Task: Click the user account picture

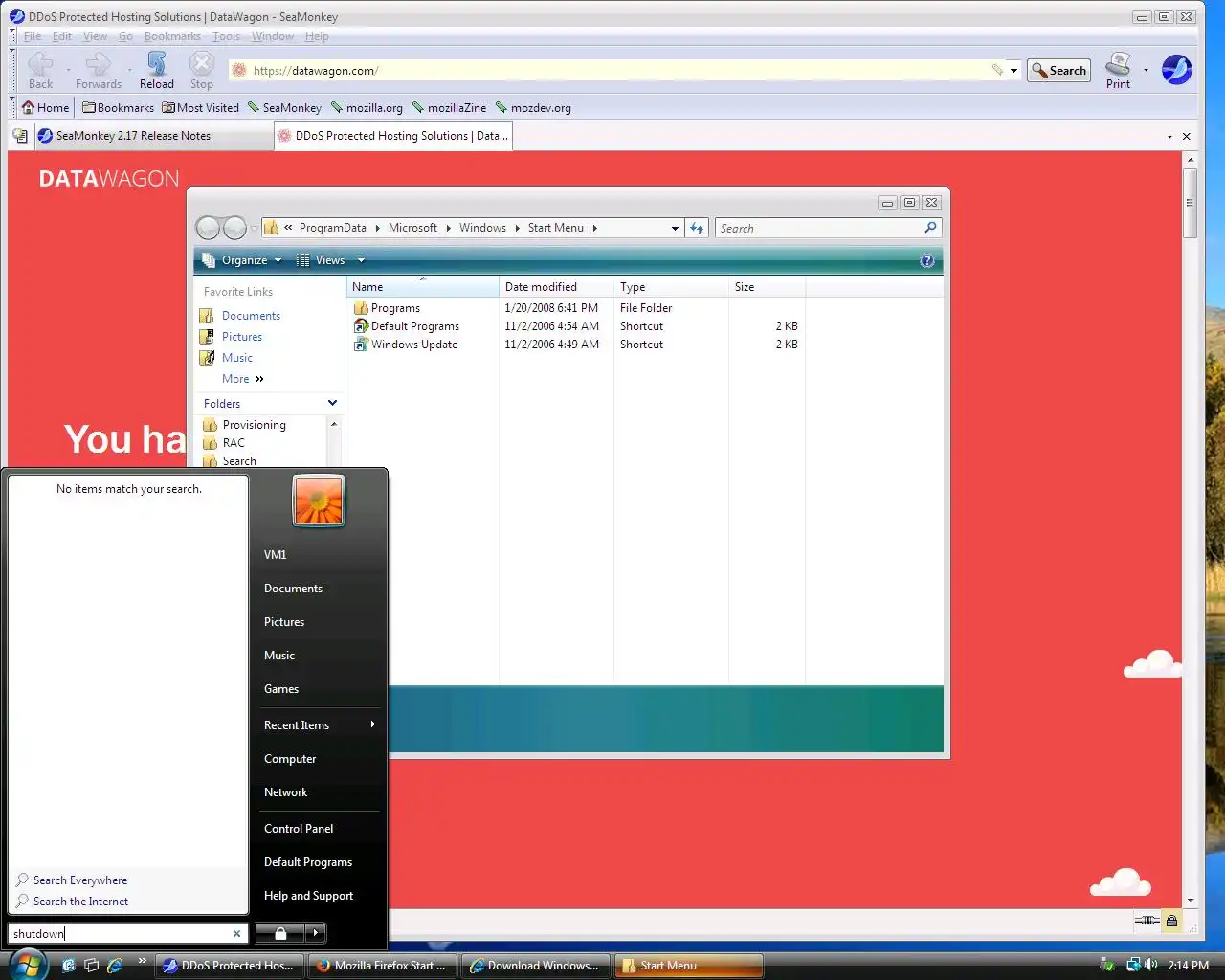Action: tap(319, 501)
